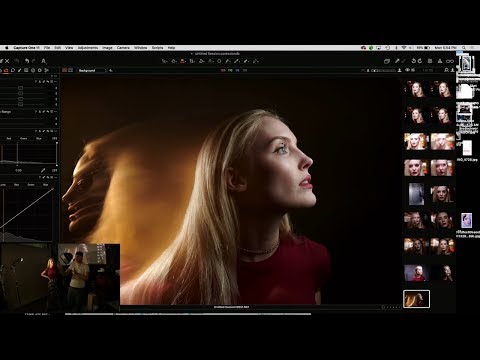The width and height of the screenshot is (480, 360).
Task: Switch to multi-view viewer mode icon
Action: (x=65, y=70)
